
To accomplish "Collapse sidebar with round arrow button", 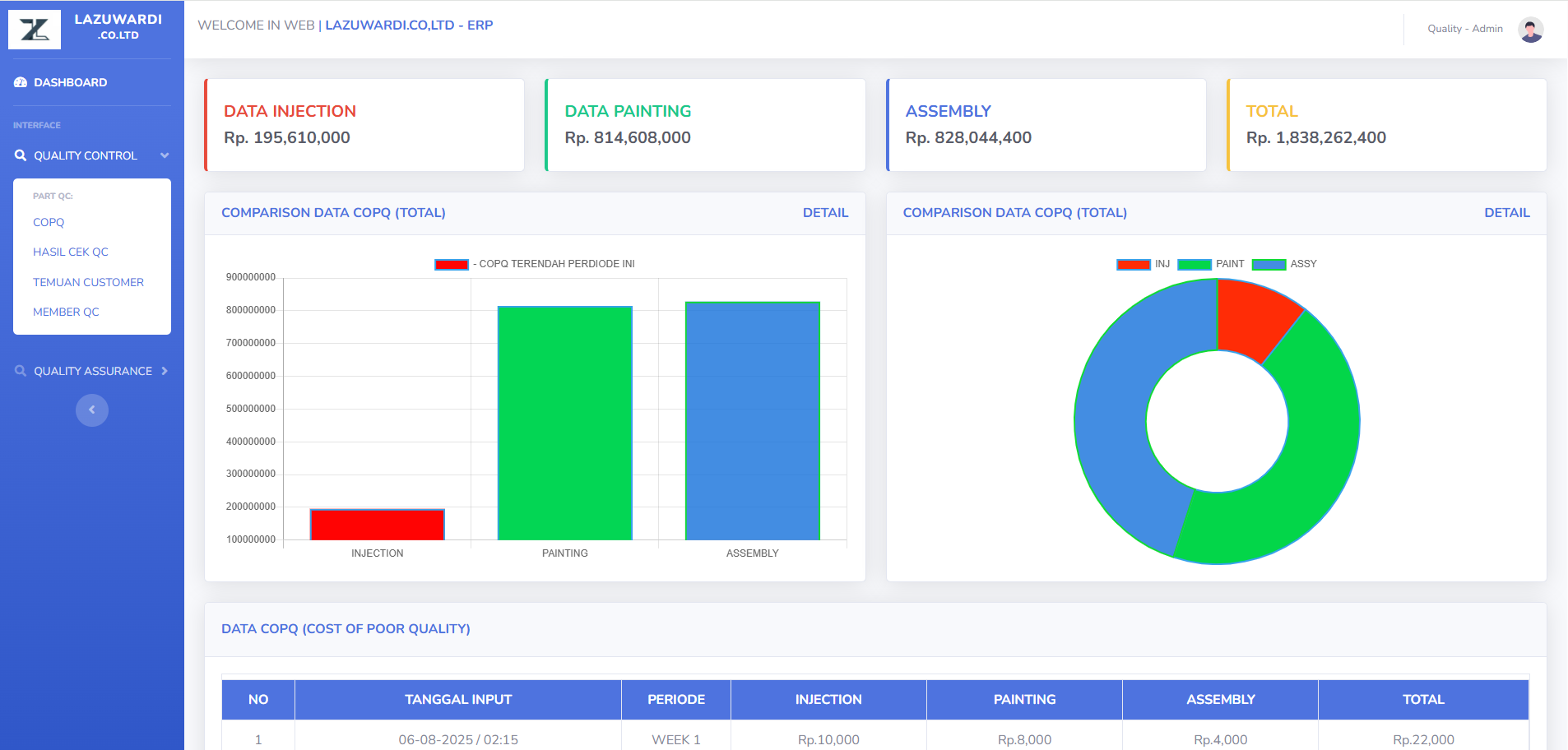I will [92, 410].
